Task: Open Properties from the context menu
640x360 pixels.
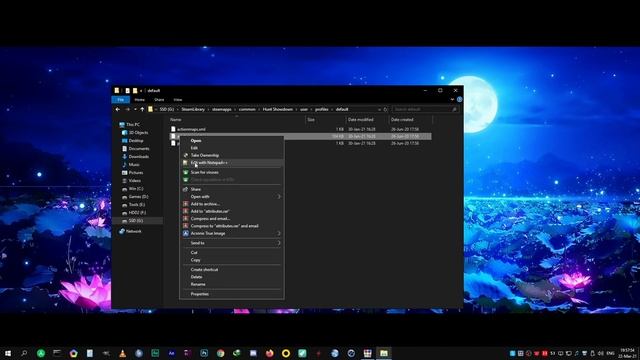Action: 232,294
